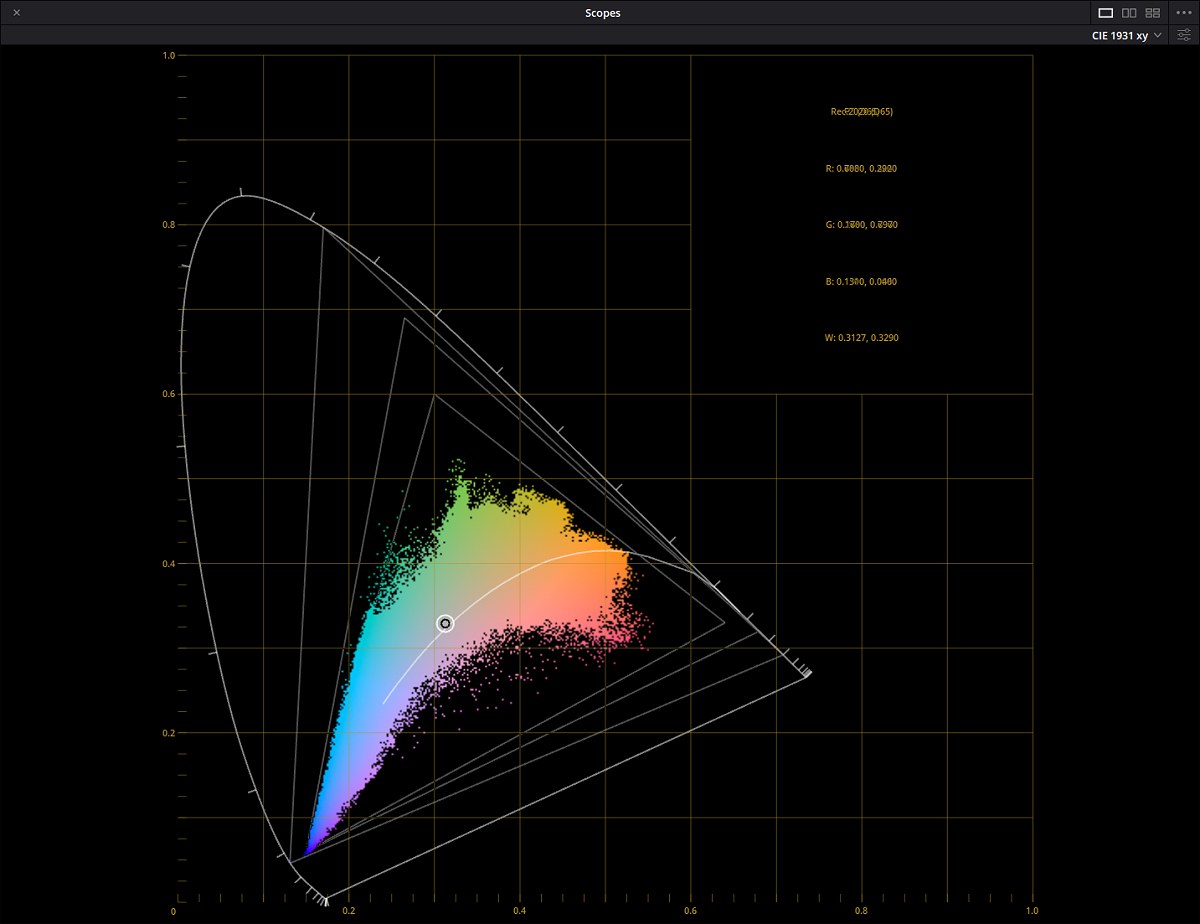Switch scopes to quad view layout
The height and width of the screenshot is (924, 1200).
click(x=1153, y=13)
